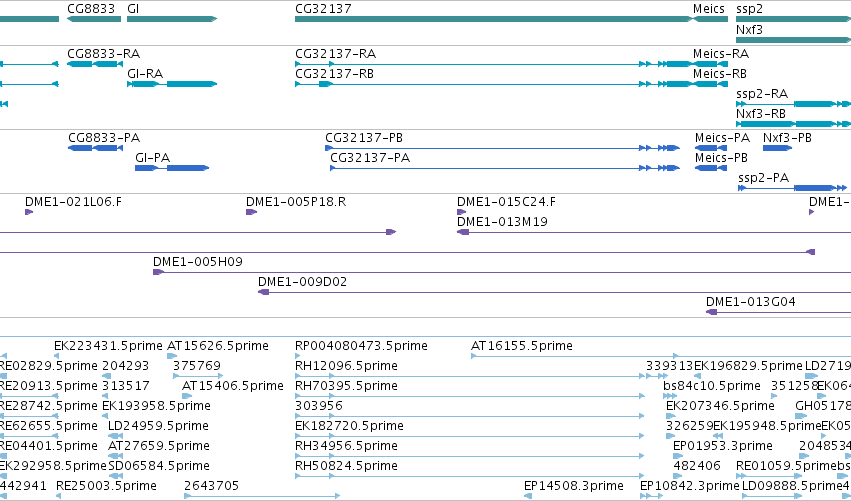
Task: Click the RE04401.5prime EST label
Action: (48, 447)
